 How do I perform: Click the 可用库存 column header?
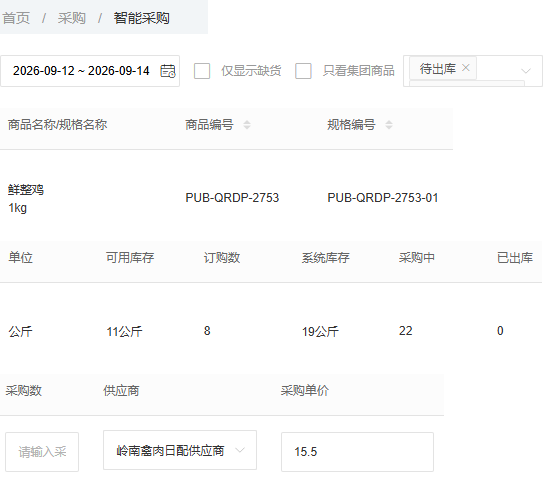click(130, 258)
